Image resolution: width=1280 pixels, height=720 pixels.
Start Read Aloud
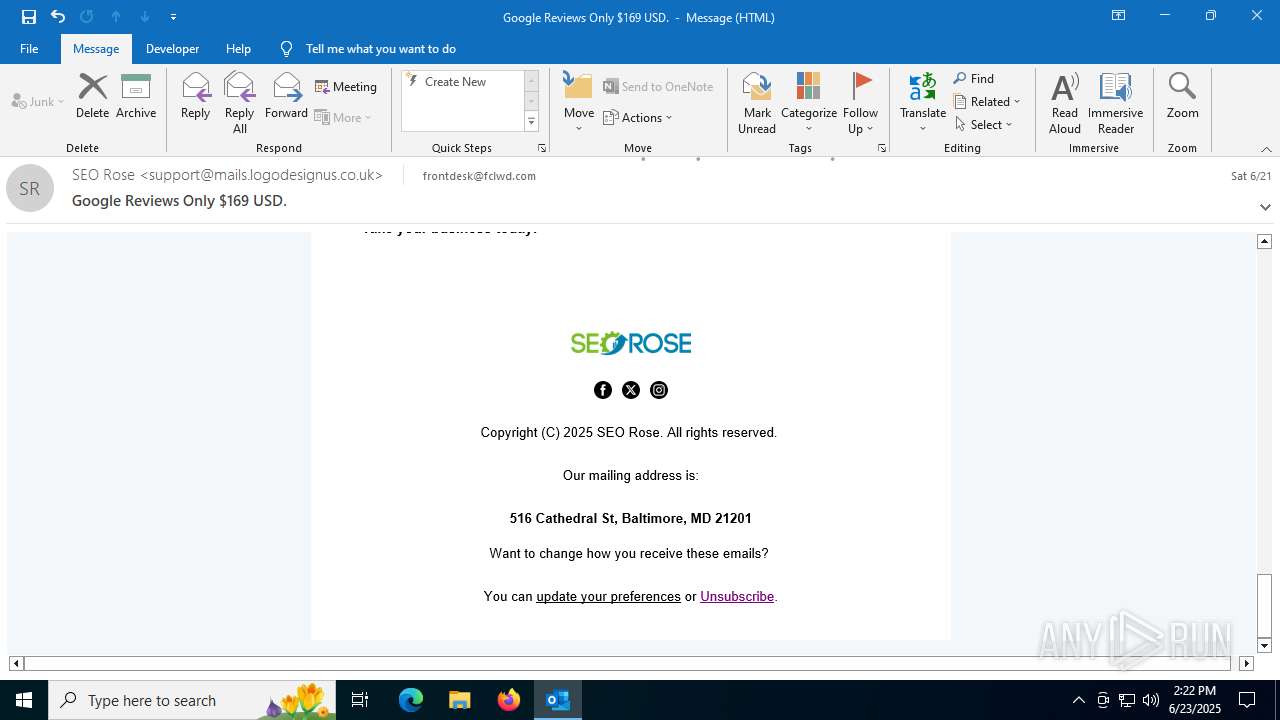[x=1065, y=103]
